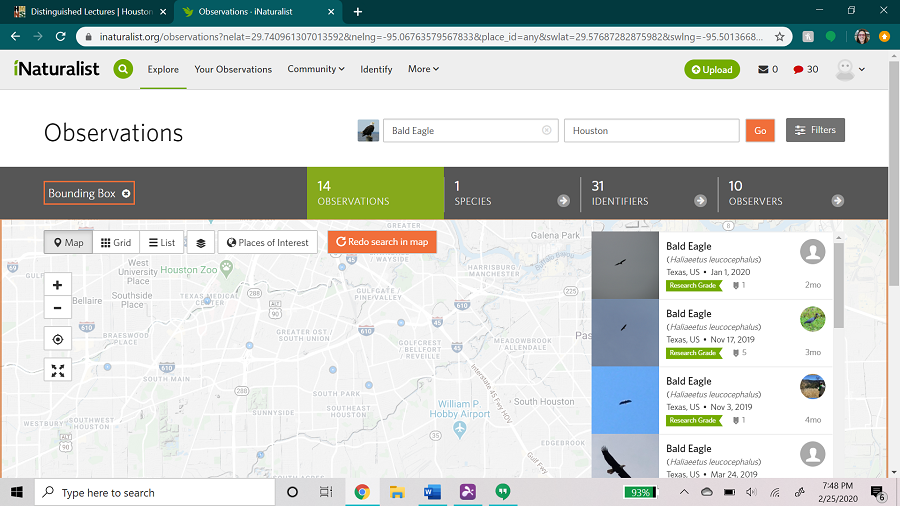Click the page vertical scrollbar
The width and height of the screenshot is (900, 506).
tap(894, 172)
